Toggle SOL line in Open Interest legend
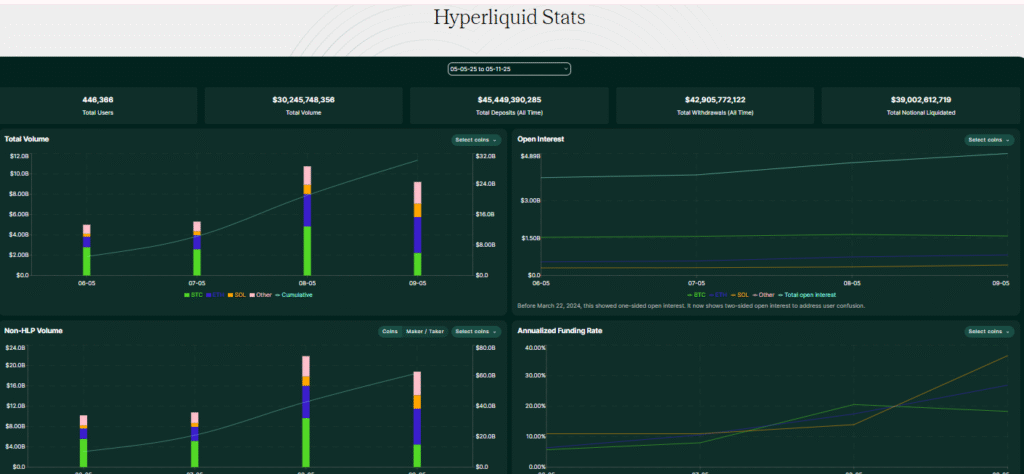 point(740,295)
